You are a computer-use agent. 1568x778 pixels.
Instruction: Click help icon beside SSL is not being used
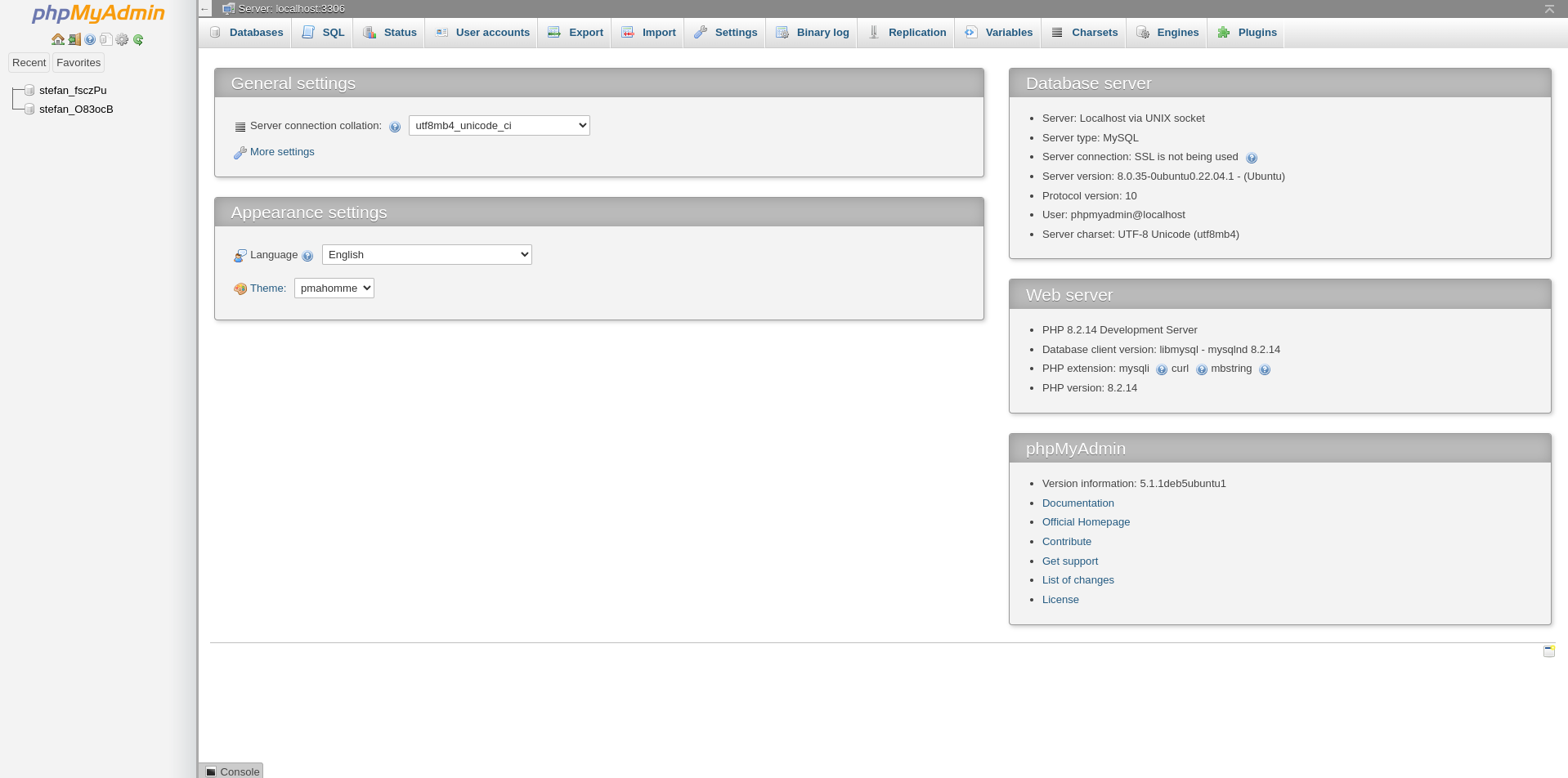point(1252,158)
